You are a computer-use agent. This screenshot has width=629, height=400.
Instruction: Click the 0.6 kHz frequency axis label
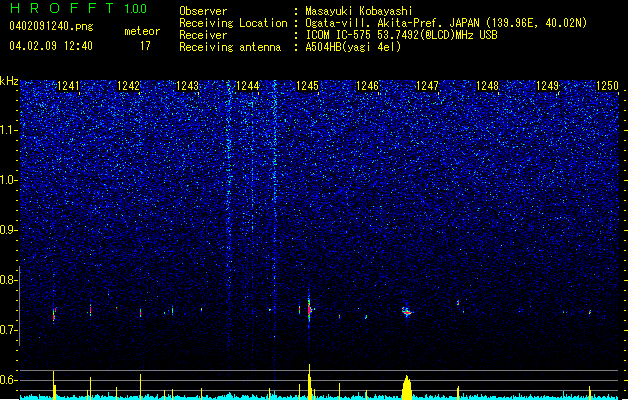click(8, 380)
